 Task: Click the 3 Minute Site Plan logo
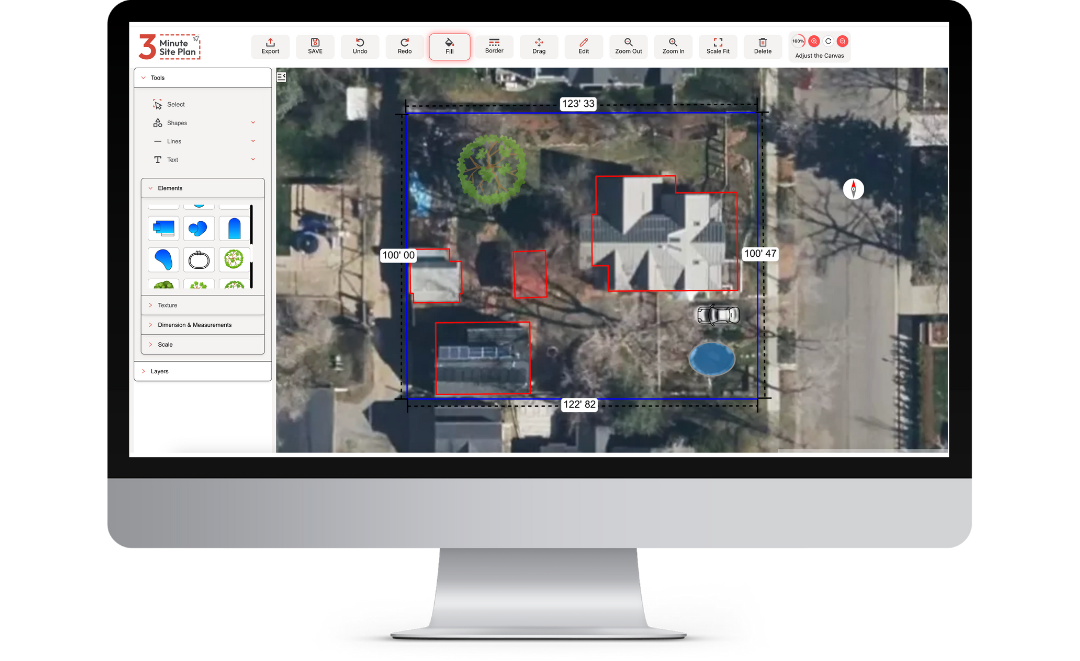170,46
